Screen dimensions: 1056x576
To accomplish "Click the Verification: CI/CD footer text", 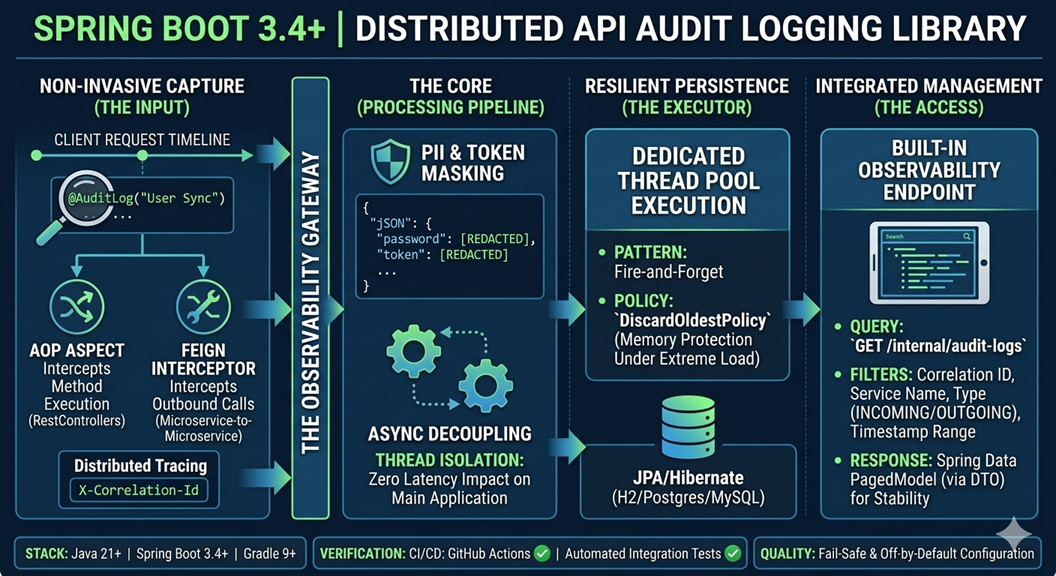I will [x=425, y=554].
